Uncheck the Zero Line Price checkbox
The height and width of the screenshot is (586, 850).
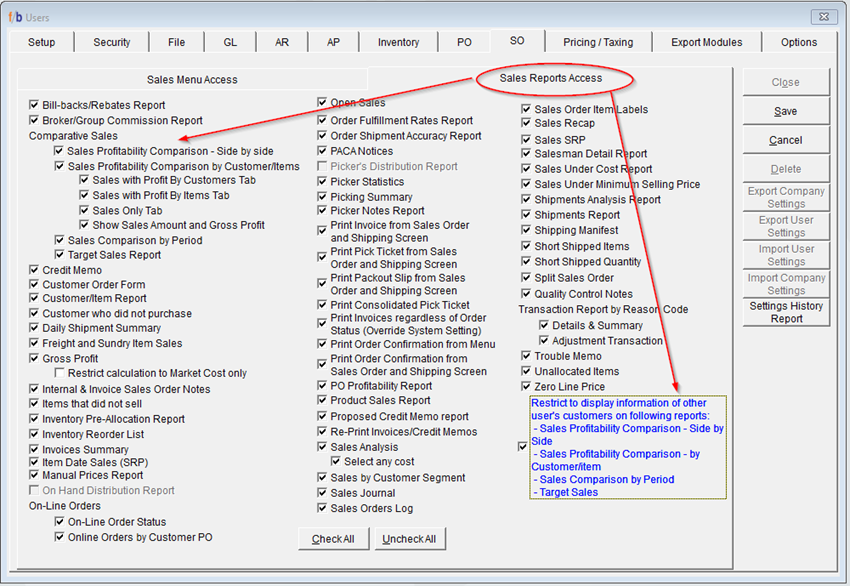[x=527, y=387]
